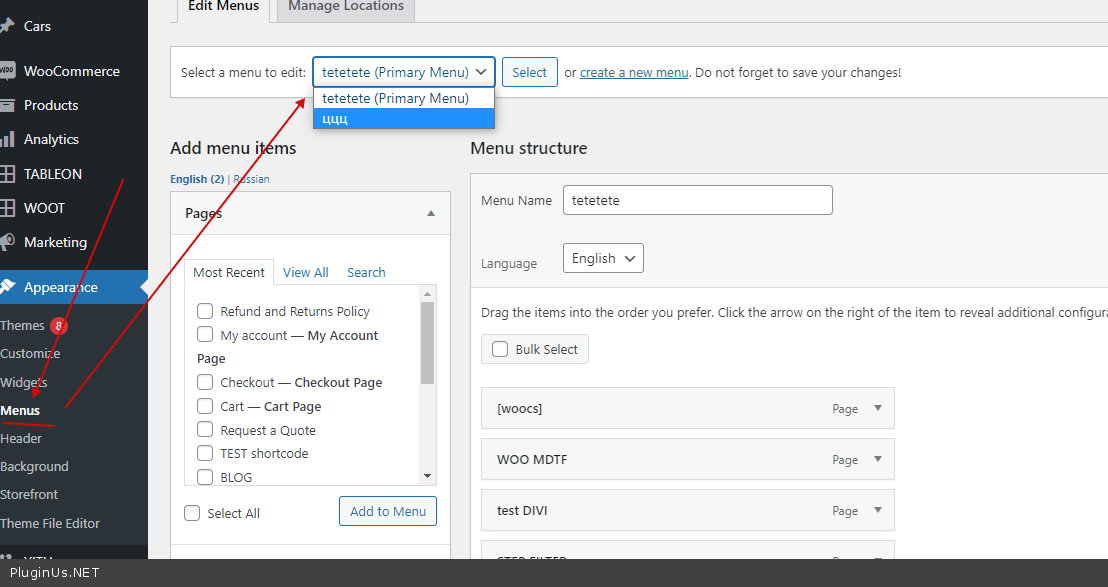Viewport: 1108px width, 587px height.
Task: Enable the Select All checkbox
Action: (192, 513)
